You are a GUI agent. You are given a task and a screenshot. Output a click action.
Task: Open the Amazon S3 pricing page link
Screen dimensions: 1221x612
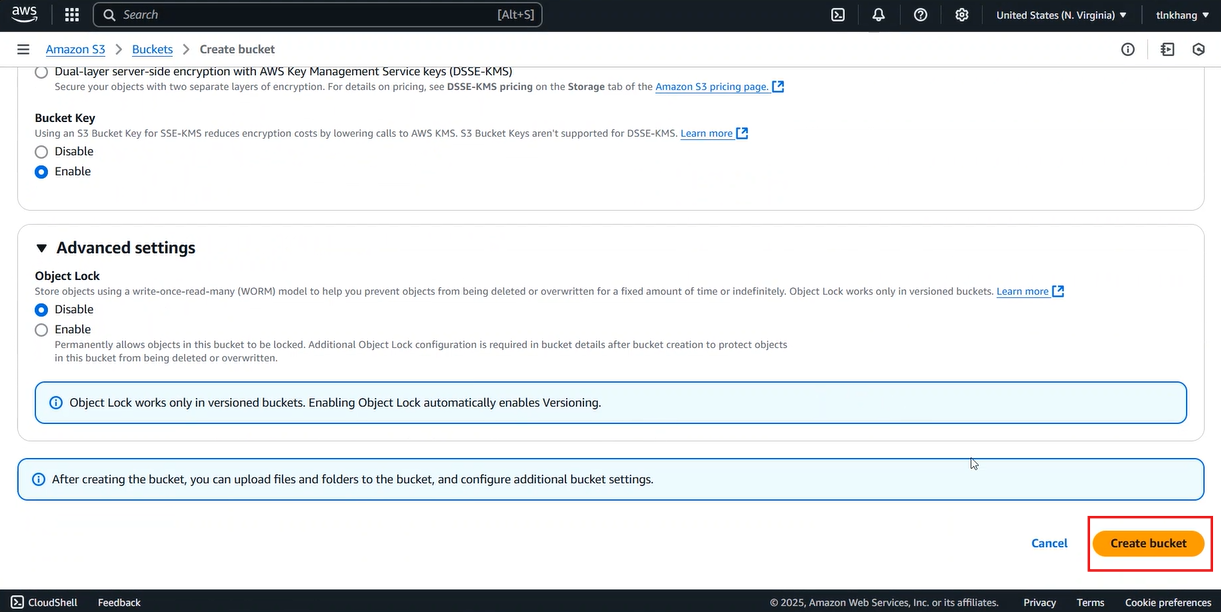pos(712,87)
